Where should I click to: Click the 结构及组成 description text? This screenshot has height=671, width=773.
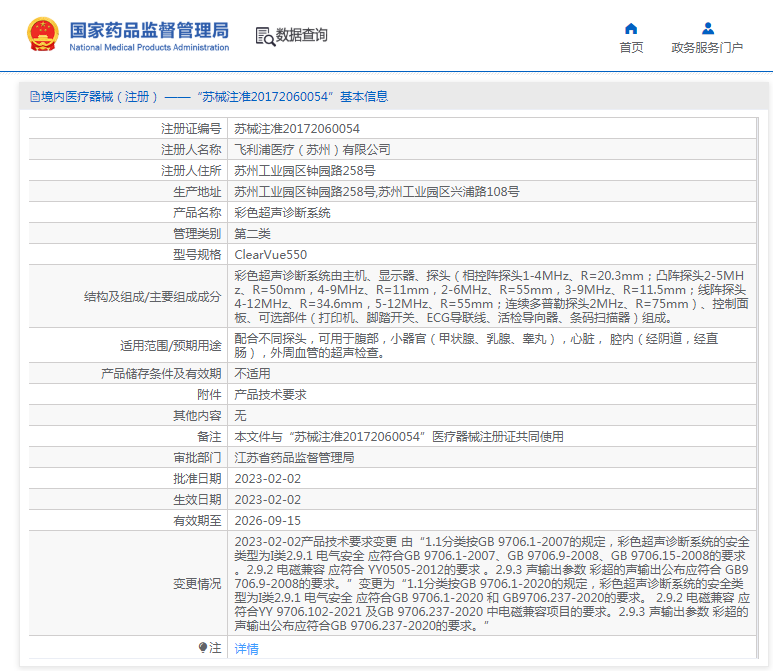(x=492, y=296)
